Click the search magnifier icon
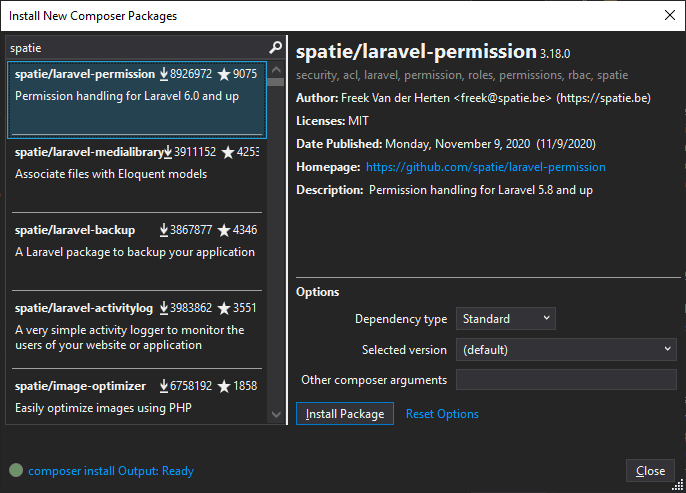The width and height of the screenshot is (686, 493). (x=275, y=47)
